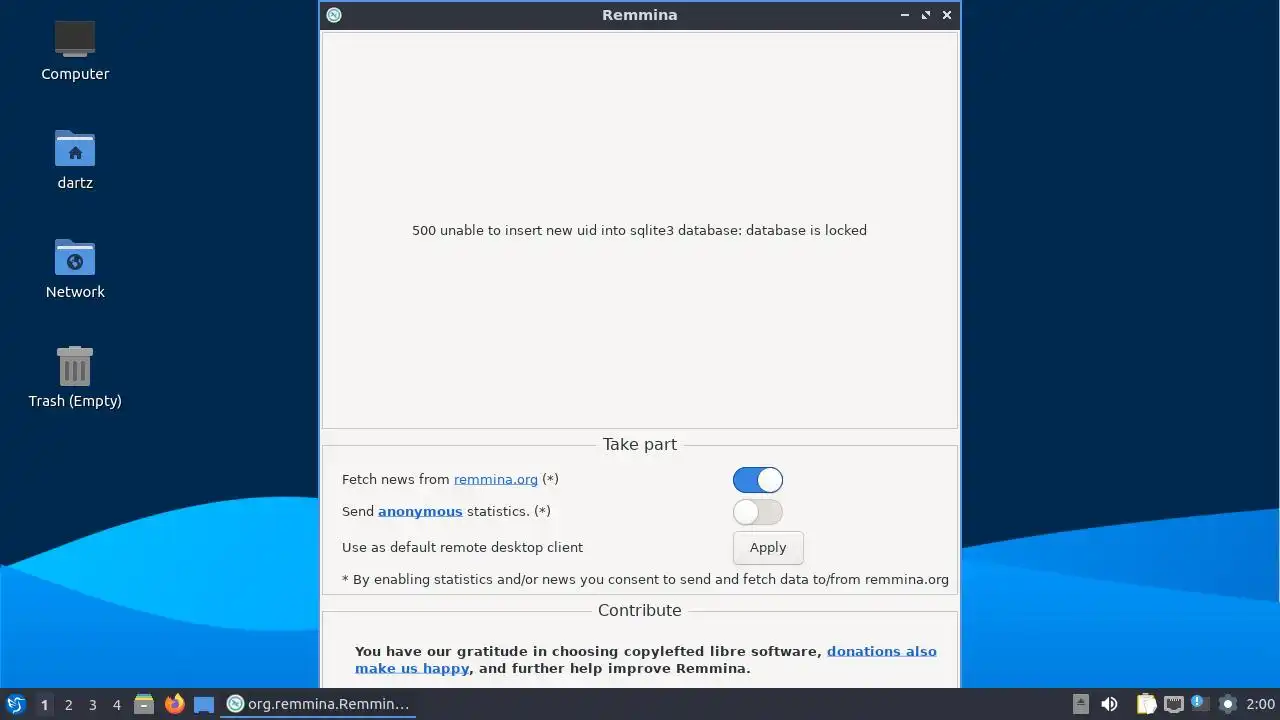This screenshot has height=720, width=1280.
Task: Click the '500 unable to insert new uid' error text
Action: pos(639,230)
